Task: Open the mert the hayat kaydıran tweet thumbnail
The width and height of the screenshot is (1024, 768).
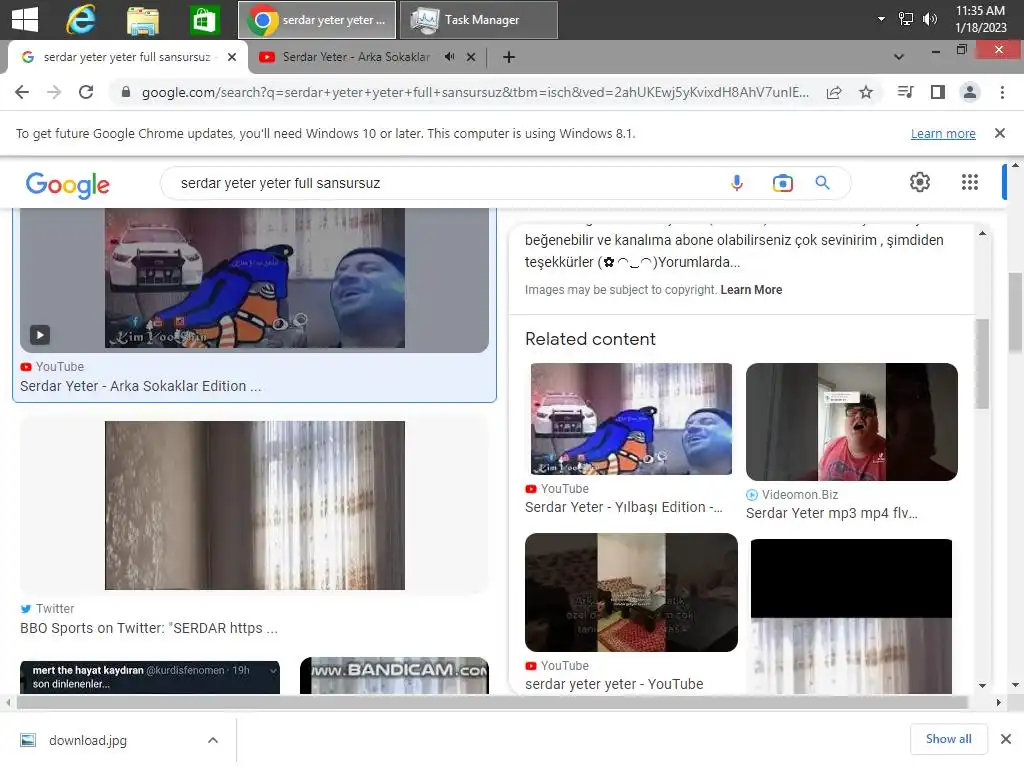Action: point(150,677)
